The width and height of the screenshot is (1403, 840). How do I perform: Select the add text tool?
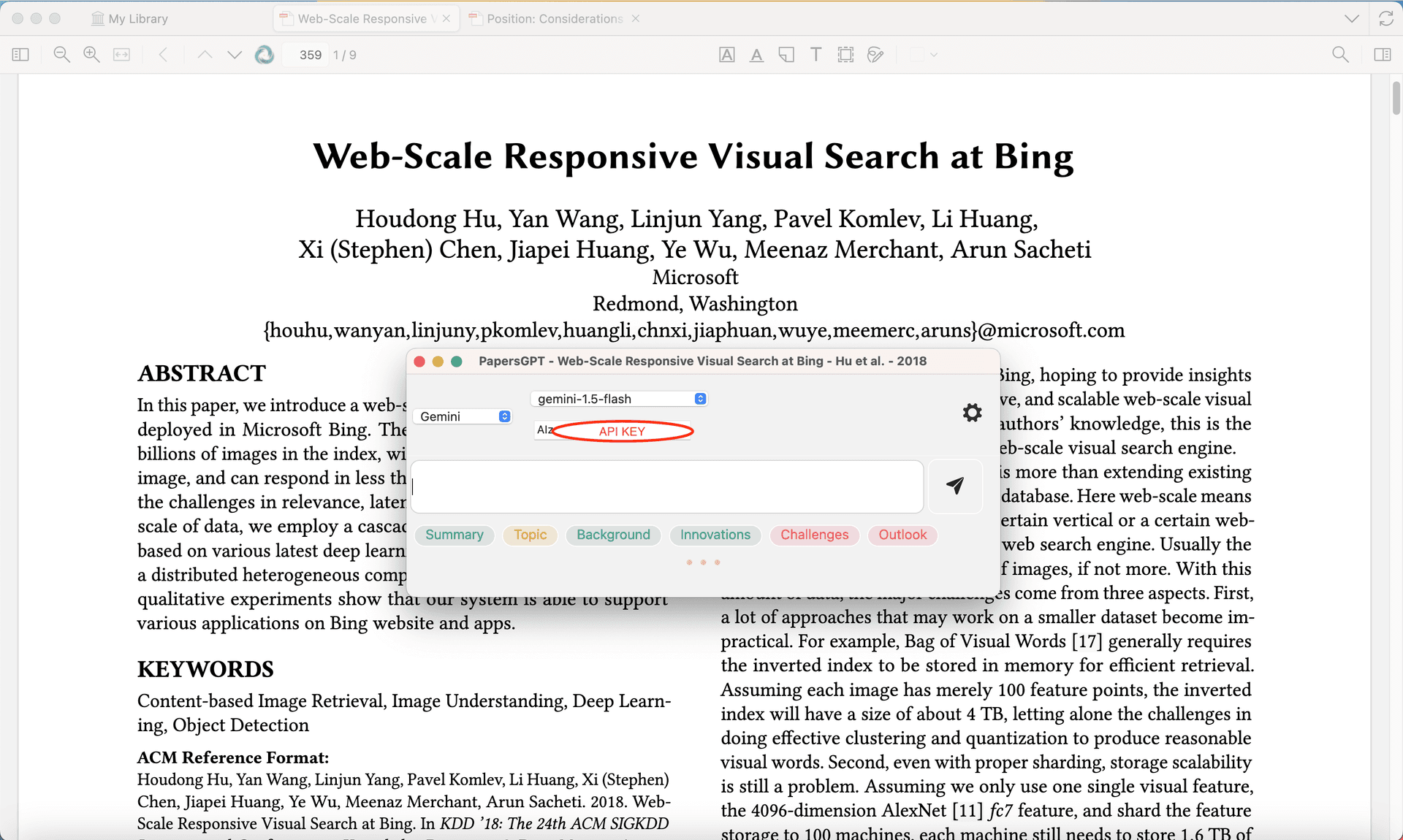point(816,55)
